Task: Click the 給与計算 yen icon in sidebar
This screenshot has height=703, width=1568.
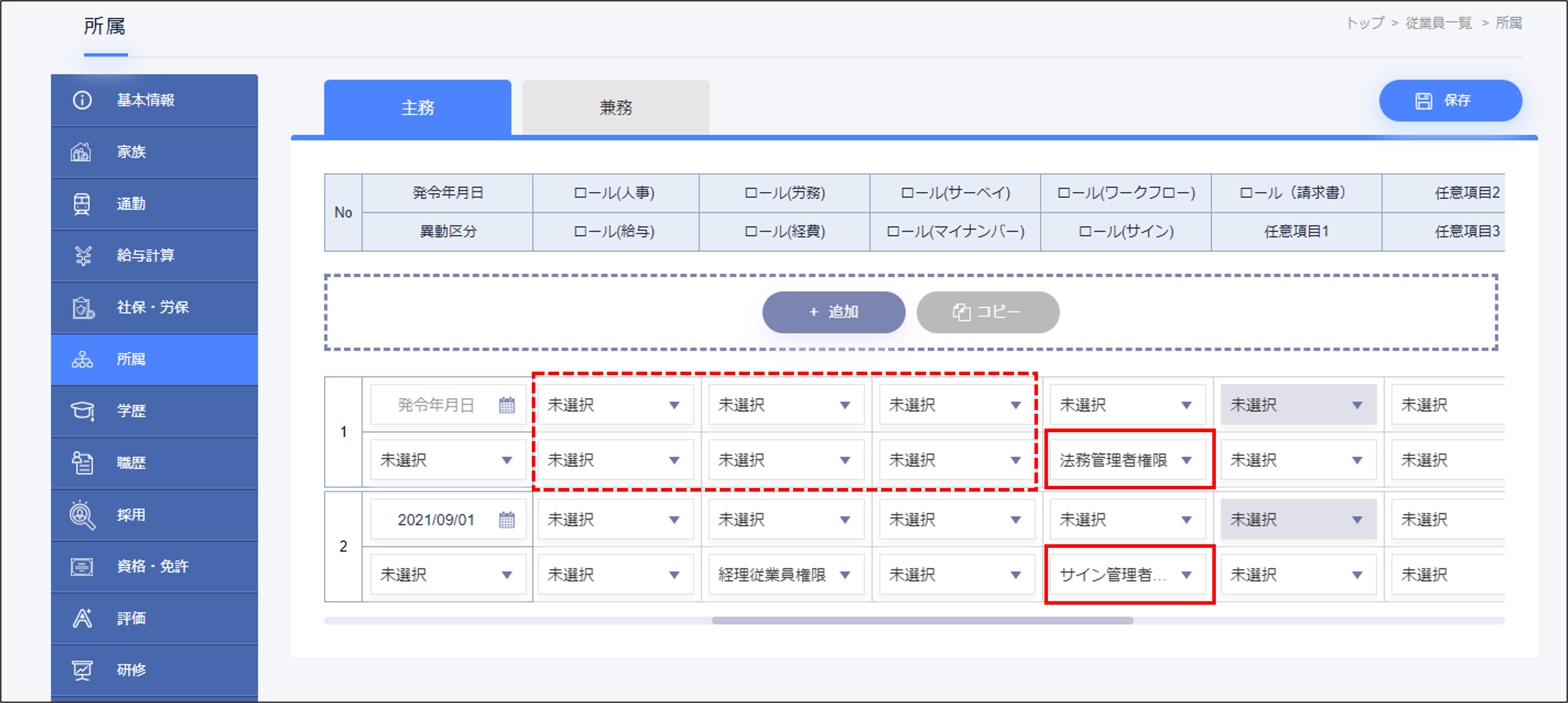Action: coord(83,255)
